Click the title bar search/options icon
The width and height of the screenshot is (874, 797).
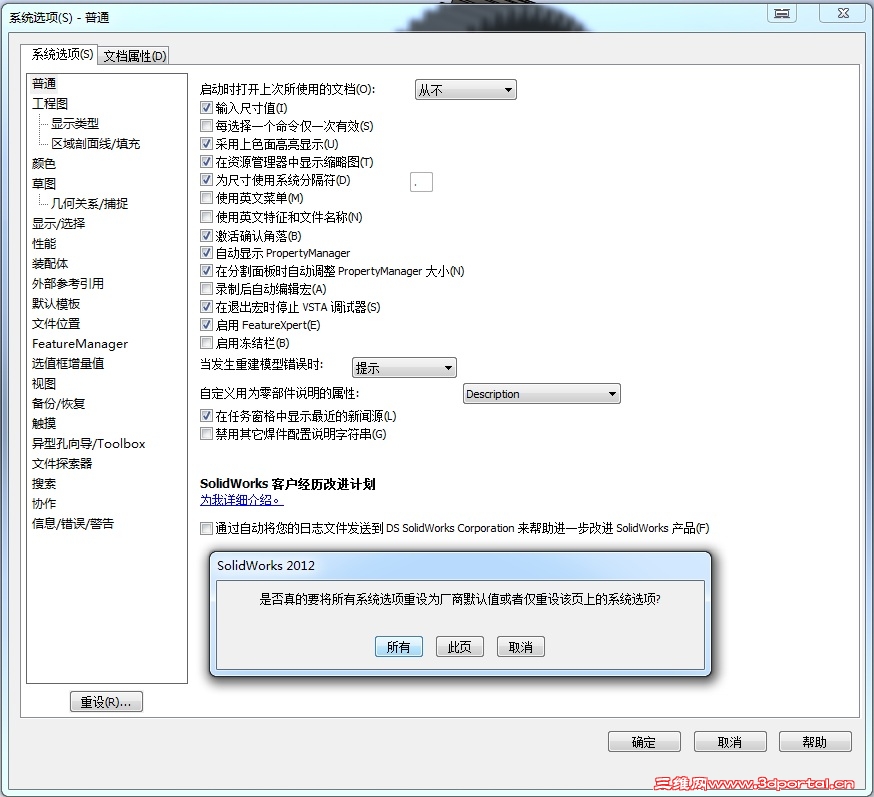click(781, 13)
